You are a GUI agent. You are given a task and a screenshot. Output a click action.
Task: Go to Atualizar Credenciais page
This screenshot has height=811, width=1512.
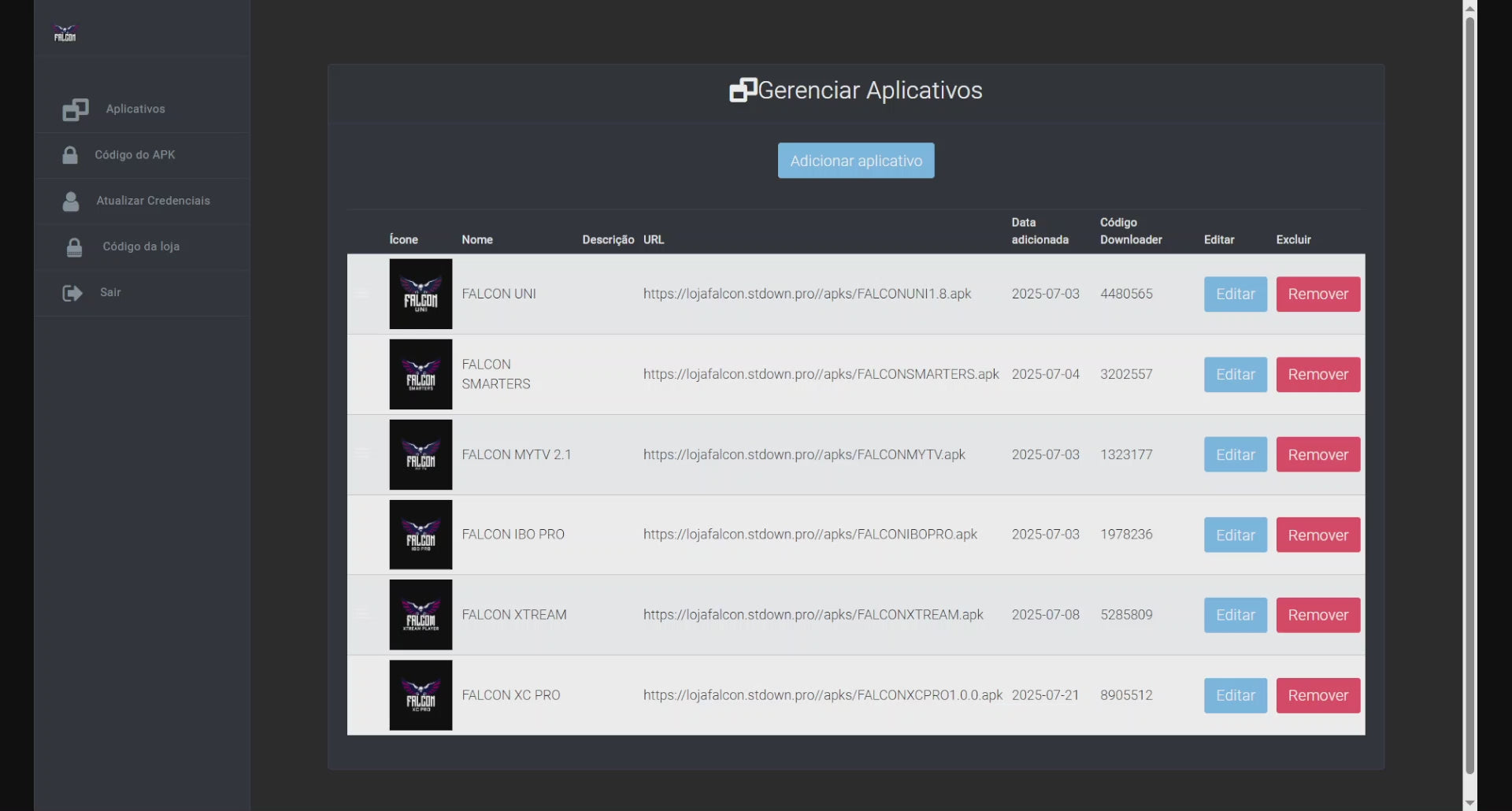(x=153, y=201)
